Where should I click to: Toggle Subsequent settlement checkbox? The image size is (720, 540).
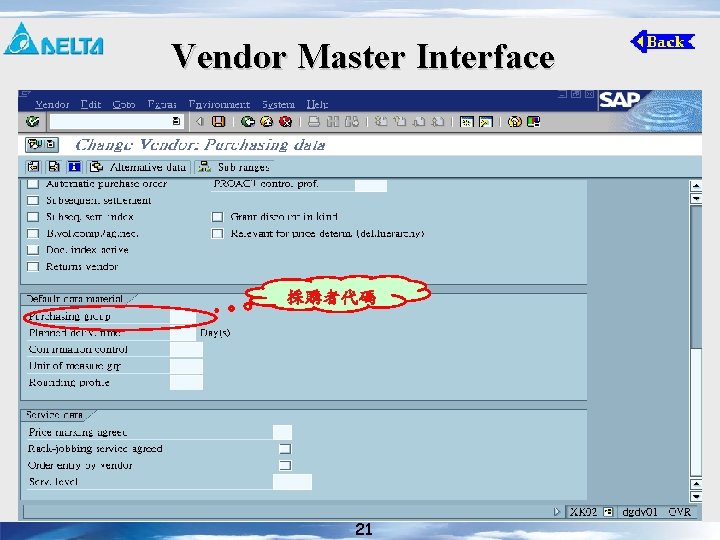coord(33,201)
